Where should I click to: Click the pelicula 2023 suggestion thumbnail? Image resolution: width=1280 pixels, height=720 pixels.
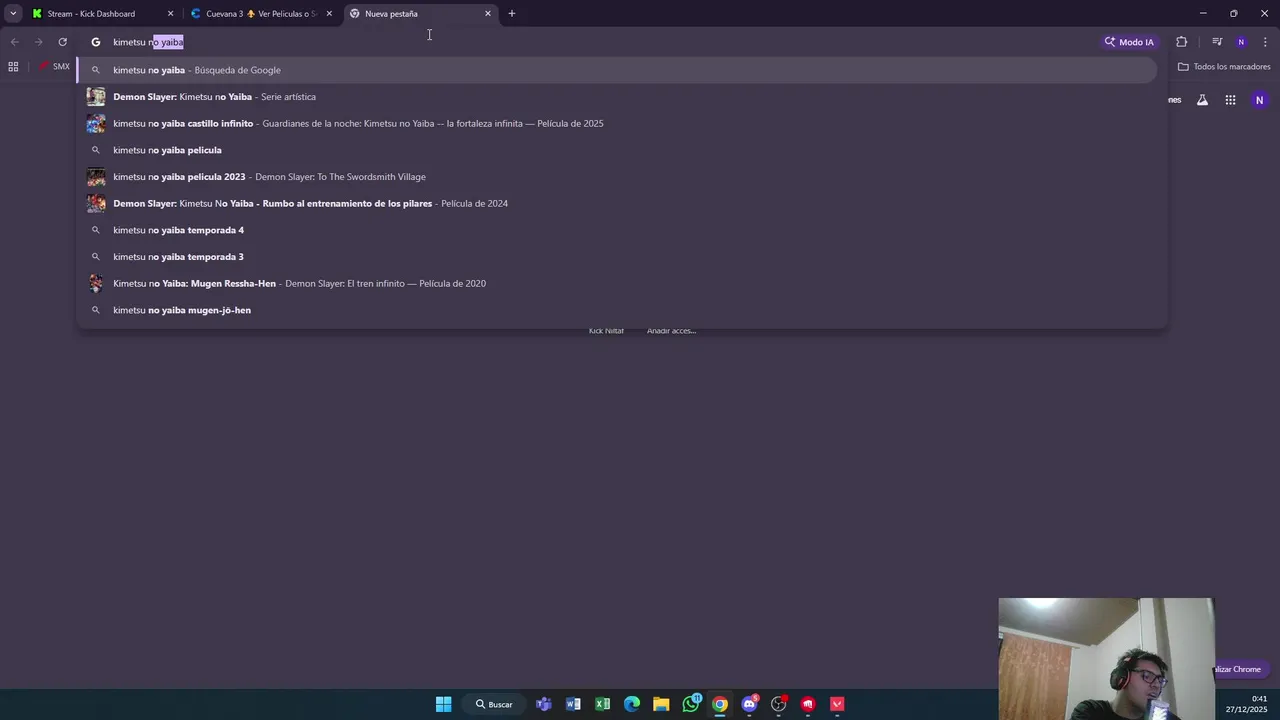coord(96,177)
